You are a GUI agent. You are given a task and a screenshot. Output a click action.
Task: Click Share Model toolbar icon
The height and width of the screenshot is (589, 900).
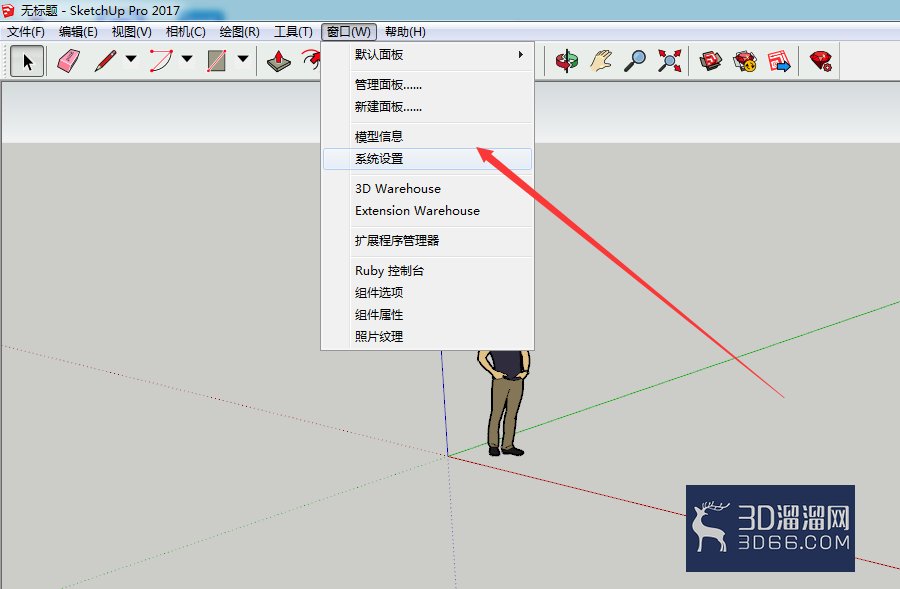click(x=745, y=60)
